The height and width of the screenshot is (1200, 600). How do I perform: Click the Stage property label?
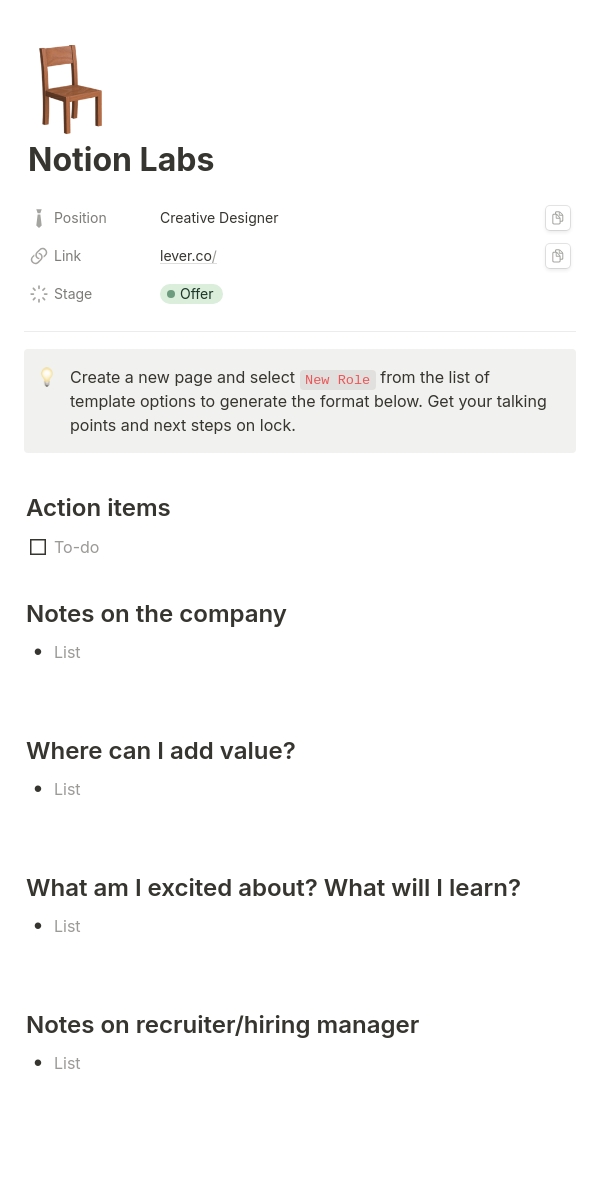[x=73, y=294]
